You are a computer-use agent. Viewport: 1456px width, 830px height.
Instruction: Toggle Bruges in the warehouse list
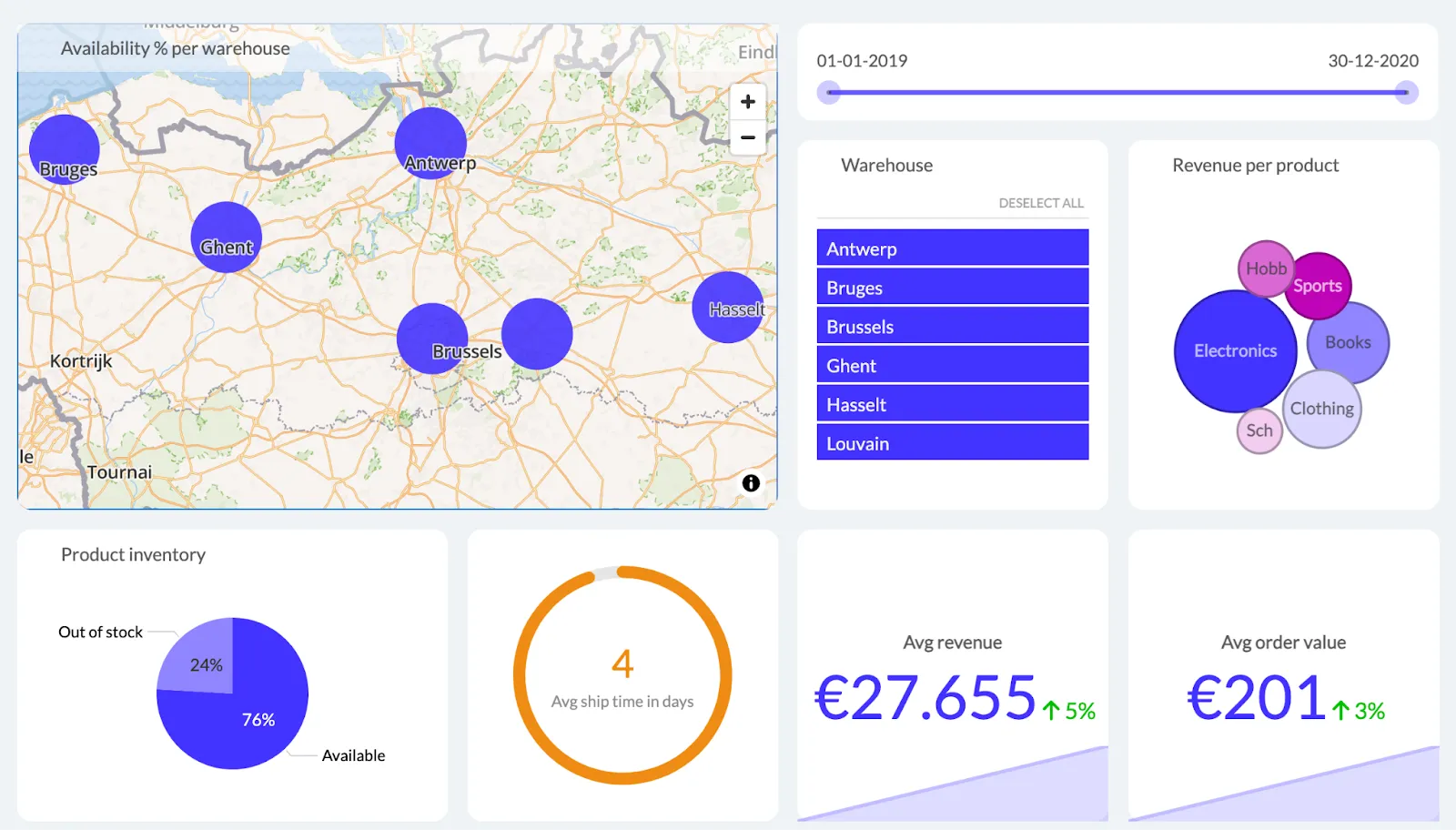coord(953,287)
